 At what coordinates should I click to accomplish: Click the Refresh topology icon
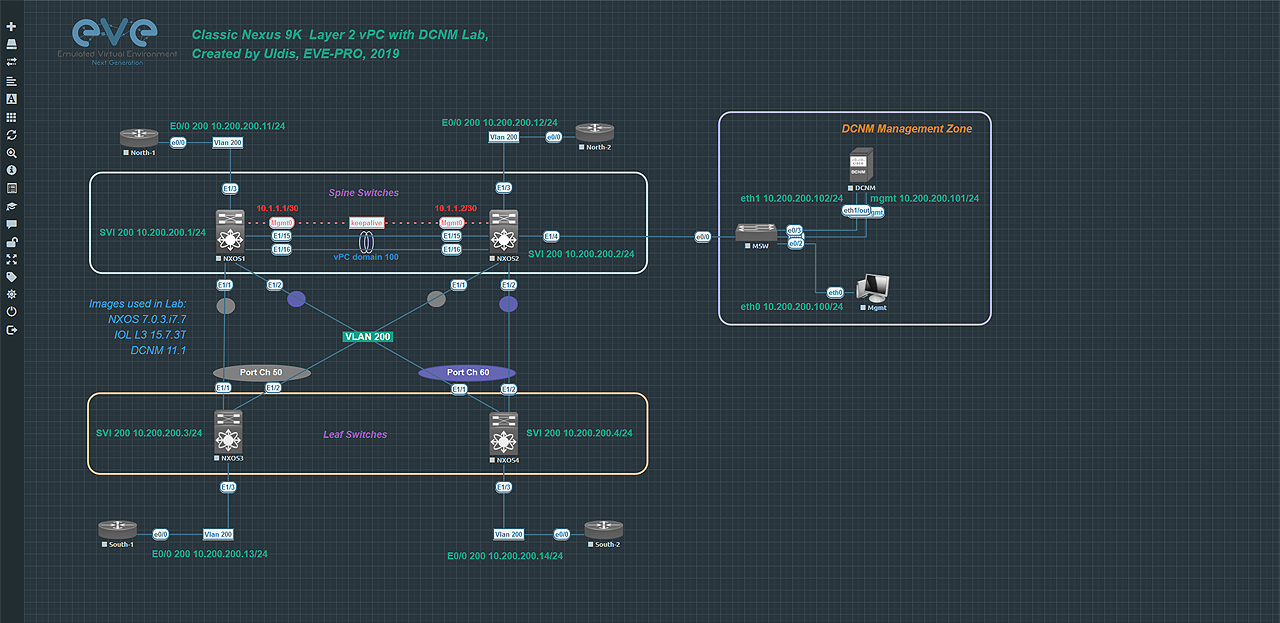[11, 134]
